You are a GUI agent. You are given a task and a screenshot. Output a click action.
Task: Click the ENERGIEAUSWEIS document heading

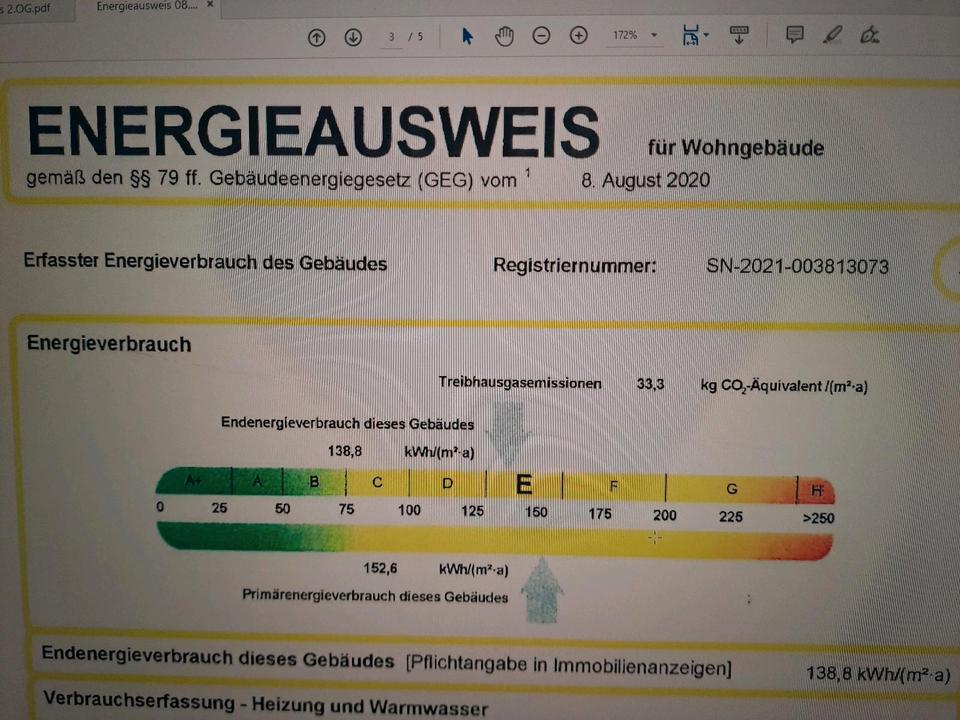pyautogui.click(x=313, y=133)
